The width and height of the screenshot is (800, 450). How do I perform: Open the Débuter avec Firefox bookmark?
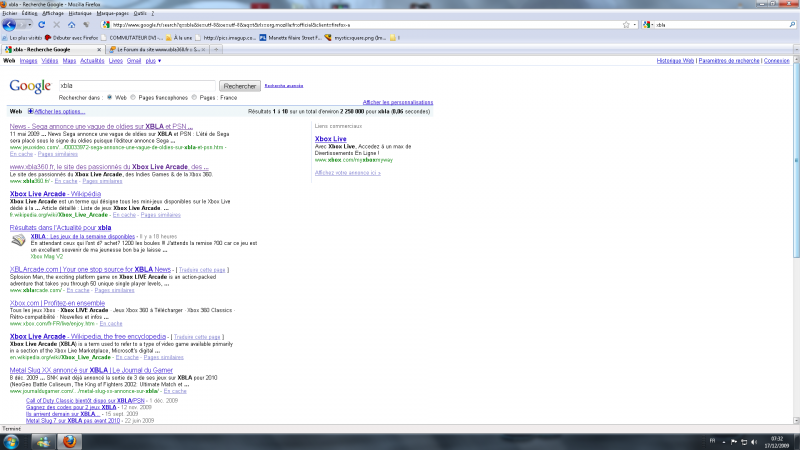tap(71, 38)
